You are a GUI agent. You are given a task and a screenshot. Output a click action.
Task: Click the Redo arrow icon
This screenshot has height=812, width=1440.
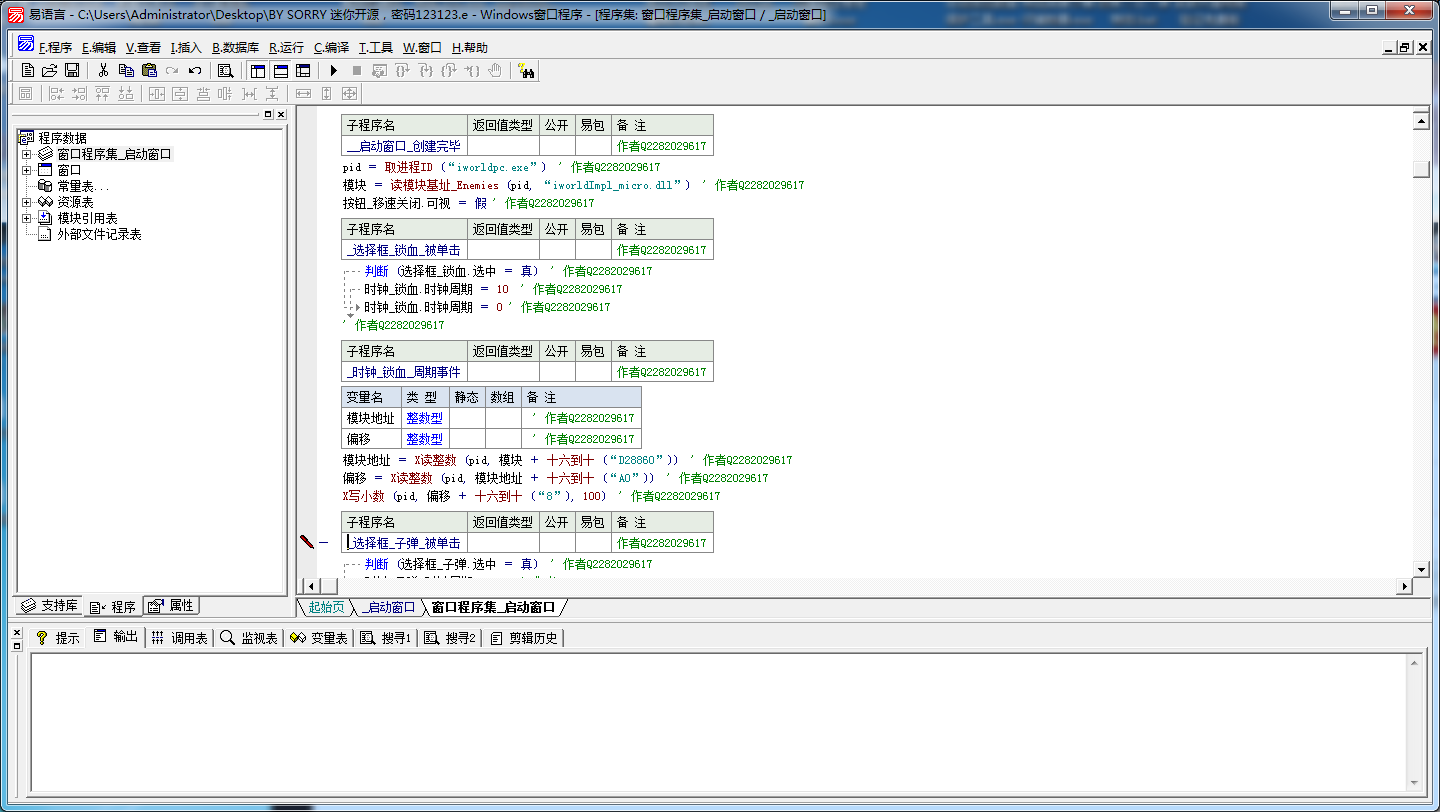coord(172,70)
